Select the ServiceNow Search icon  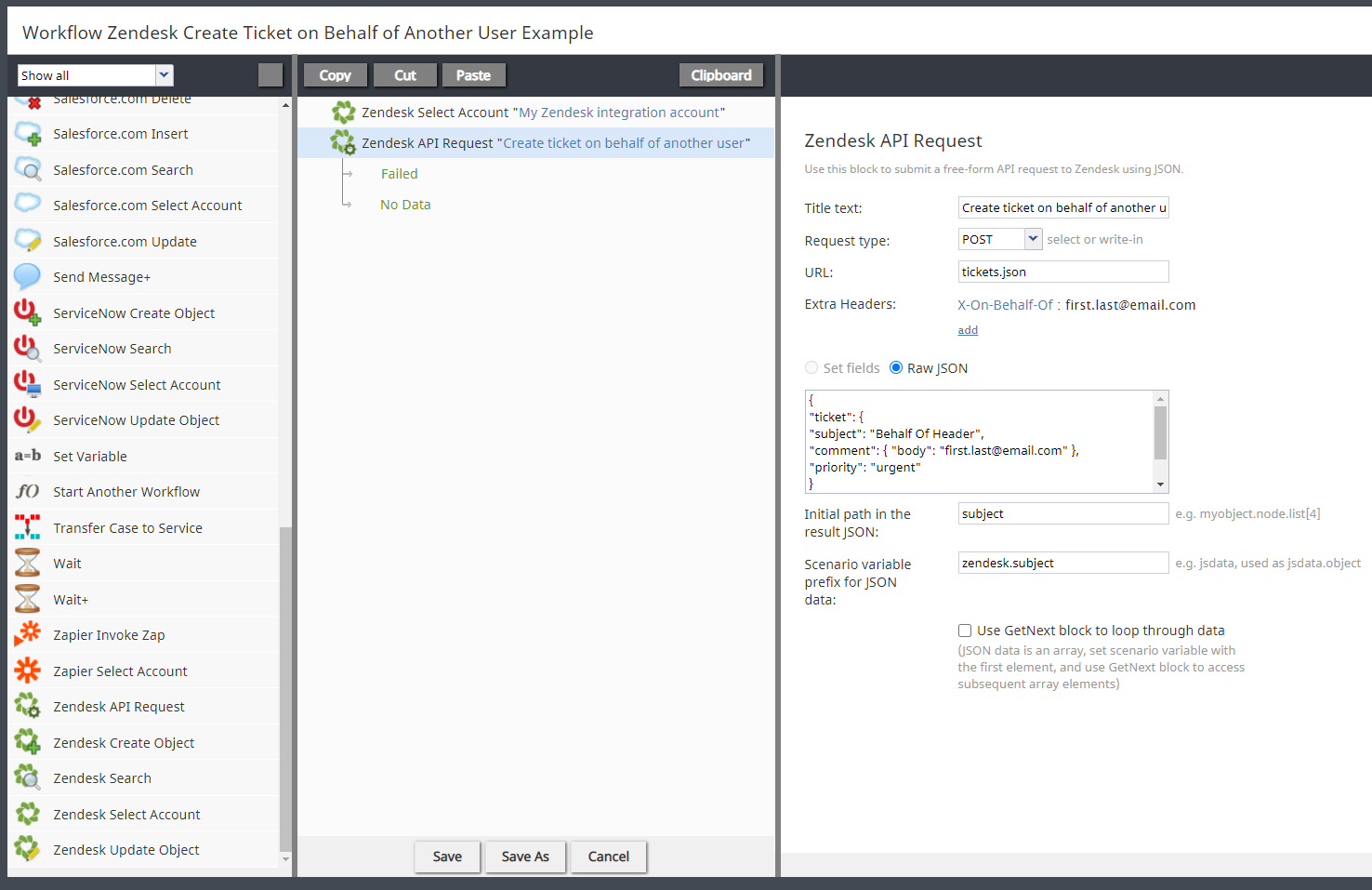coord(28,349)
